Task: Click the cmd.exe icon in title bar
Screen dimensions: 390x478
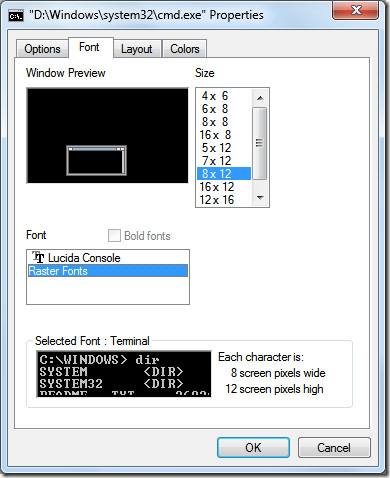Action: coord(16,15)
